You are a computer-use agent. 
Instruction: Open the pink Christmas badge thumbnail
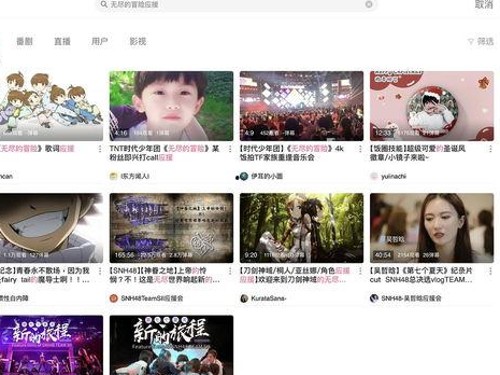pos(432,106)
